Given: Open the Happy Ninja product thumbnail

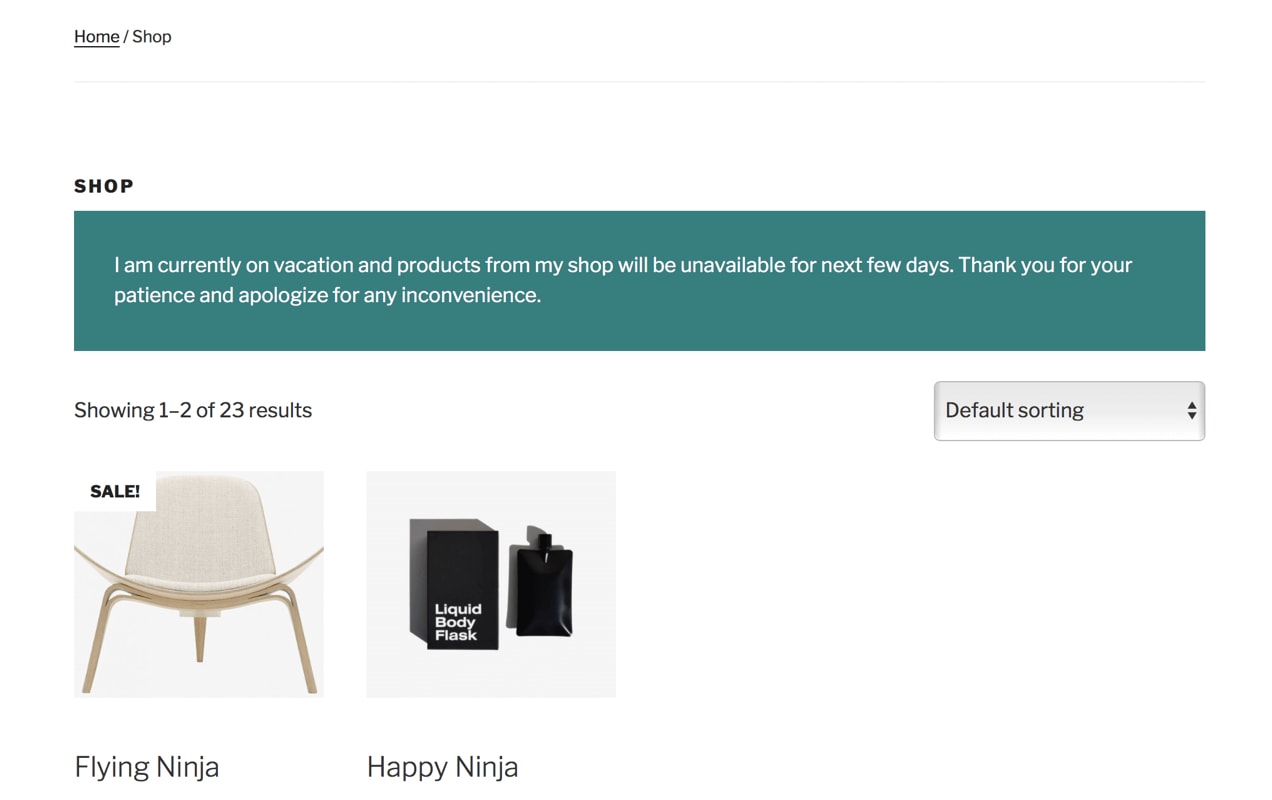Looking at the screenshot, I should point(491,584).
